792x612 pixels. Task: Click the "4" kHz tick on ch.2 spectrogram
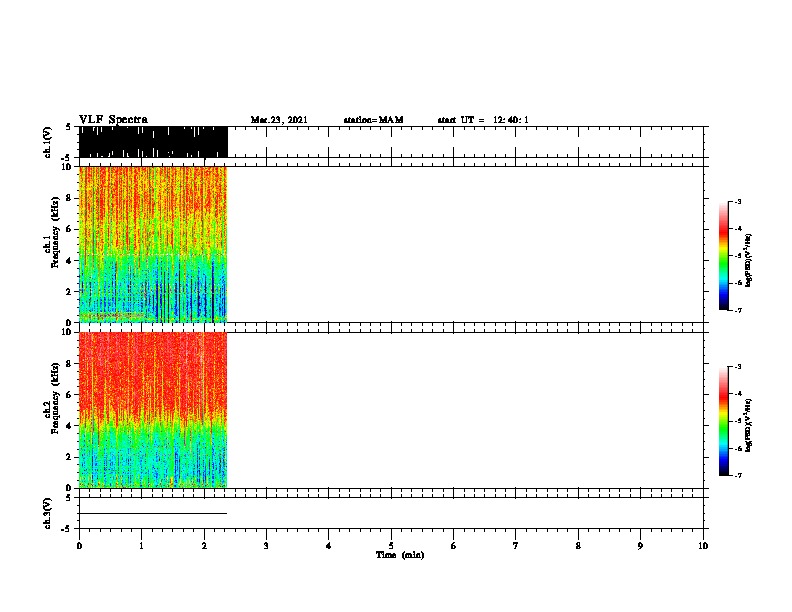tap(69, 426)
